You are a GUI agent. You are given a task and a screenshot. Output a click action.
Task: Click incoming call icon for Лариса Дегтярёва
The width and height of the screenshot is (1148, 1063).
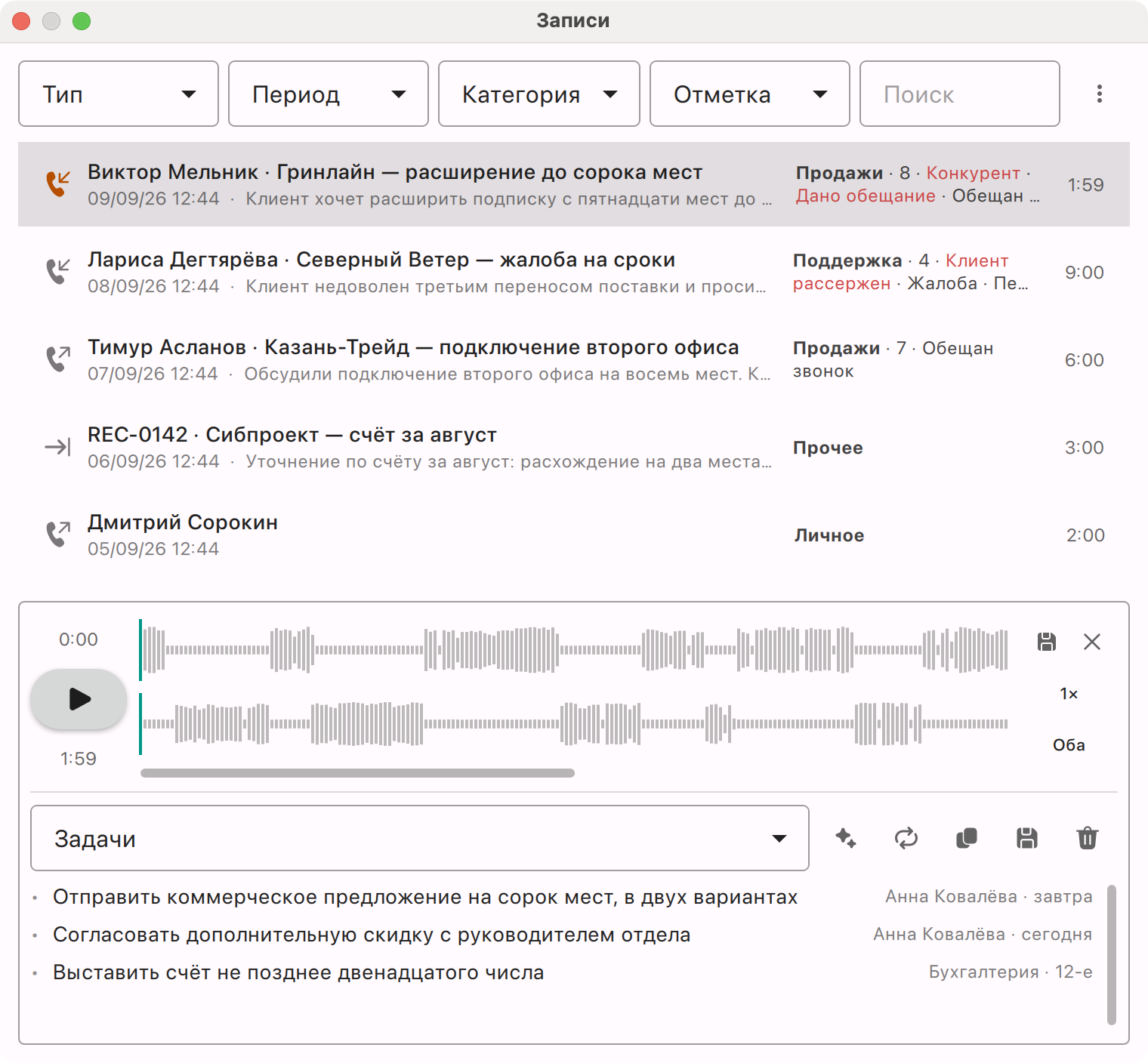tap(58, 272)
